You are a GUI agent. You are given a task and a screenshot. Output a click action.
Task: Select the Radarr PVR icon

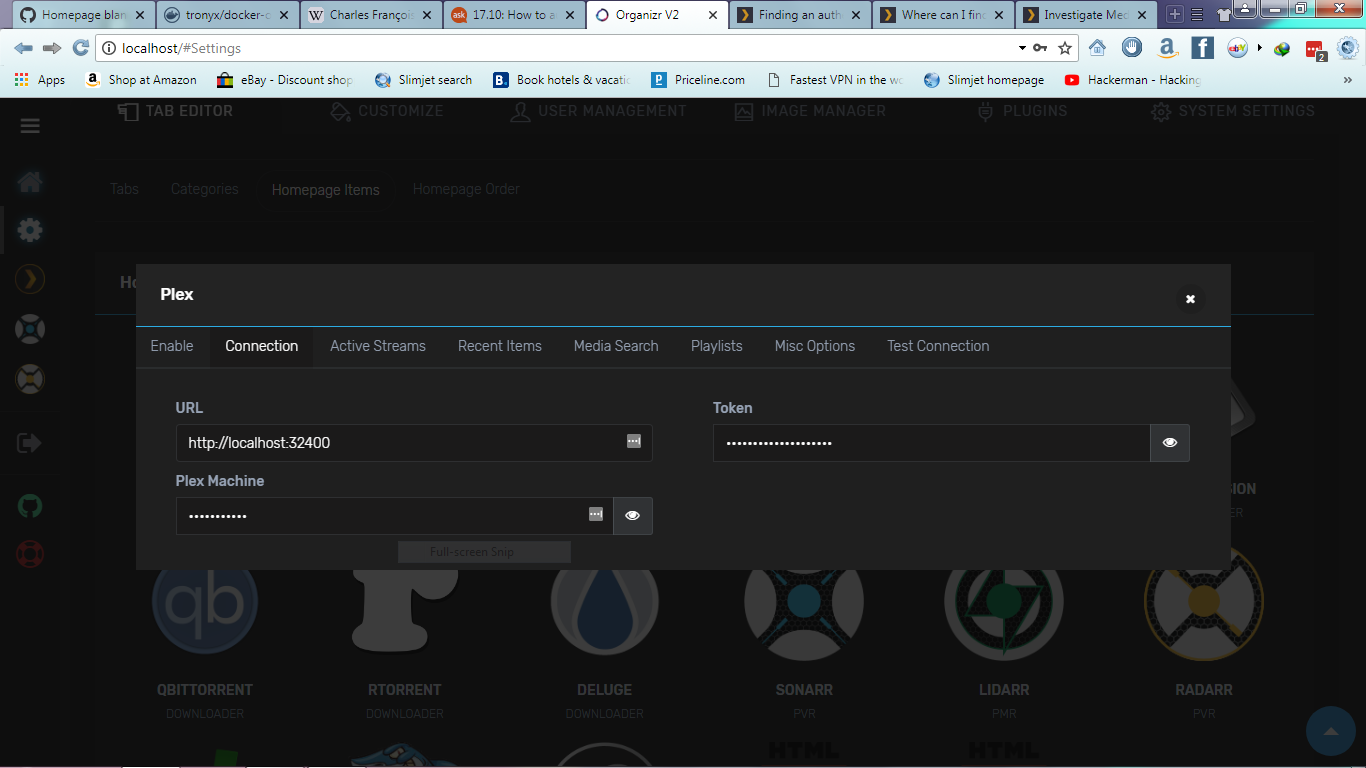1203,601
